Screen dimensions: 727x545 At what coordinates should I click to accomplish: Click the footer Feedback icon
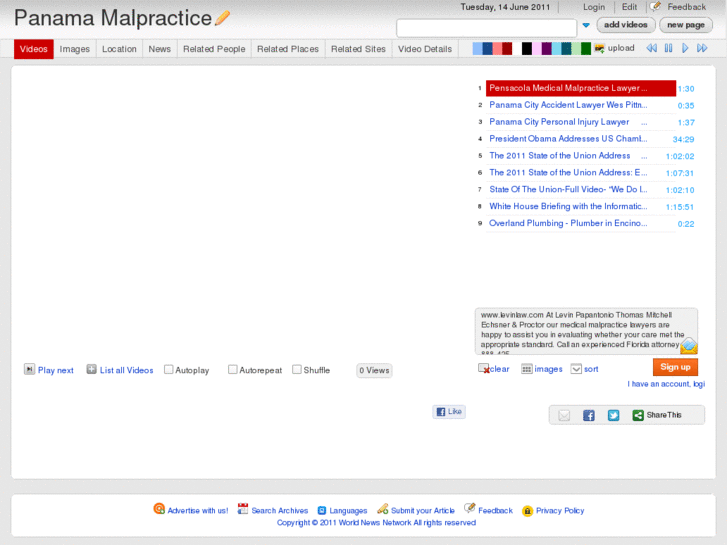pyautogui.click(x=470, y=508)
